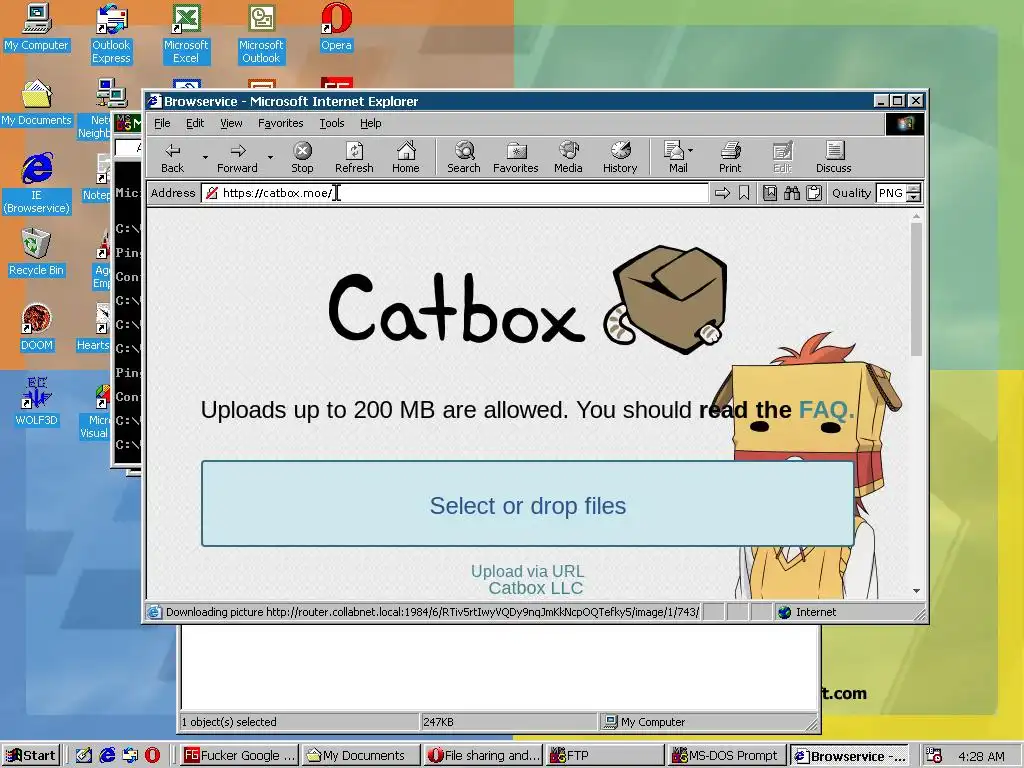1024x768 pixels.
Task: Click the Show Desktop quick launch icon
Action: [x=84, y=756]
